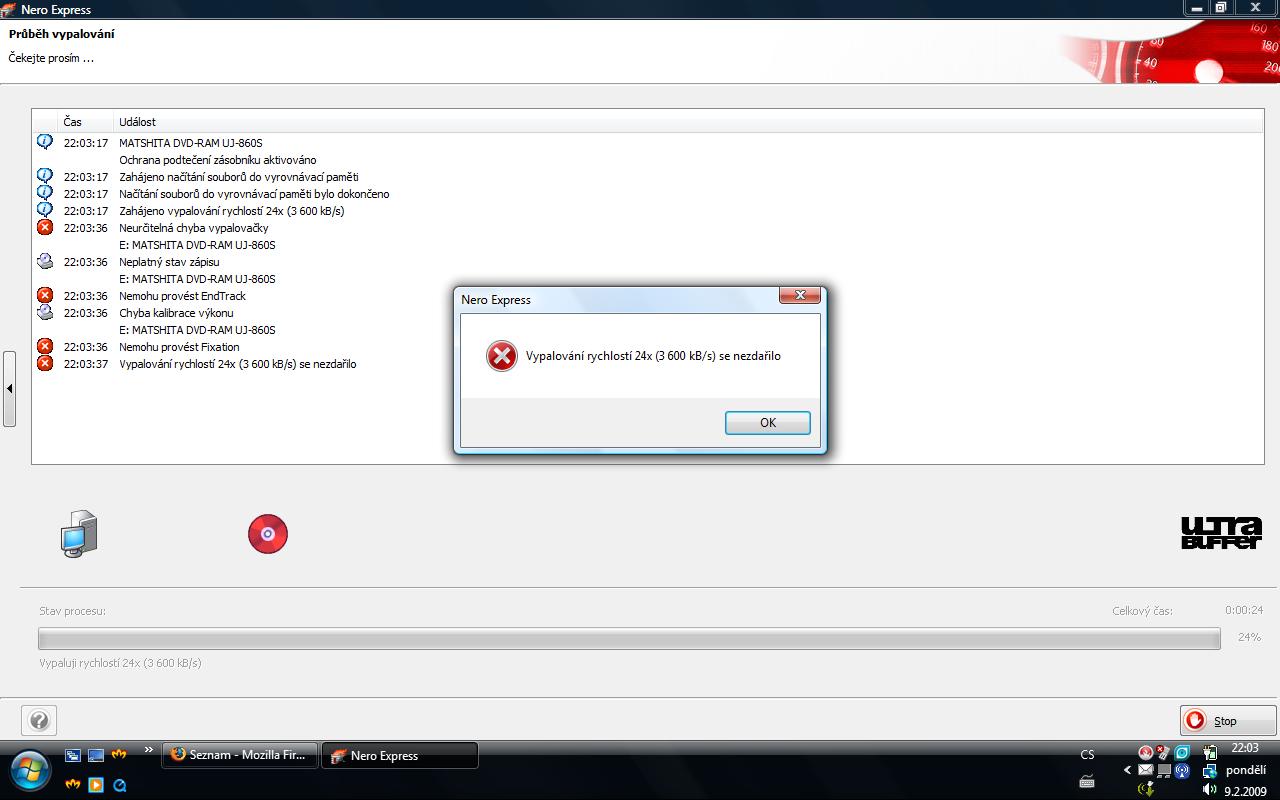
Task: Click the Show desktop quick launch icon
Action: (x=96, y=755)
